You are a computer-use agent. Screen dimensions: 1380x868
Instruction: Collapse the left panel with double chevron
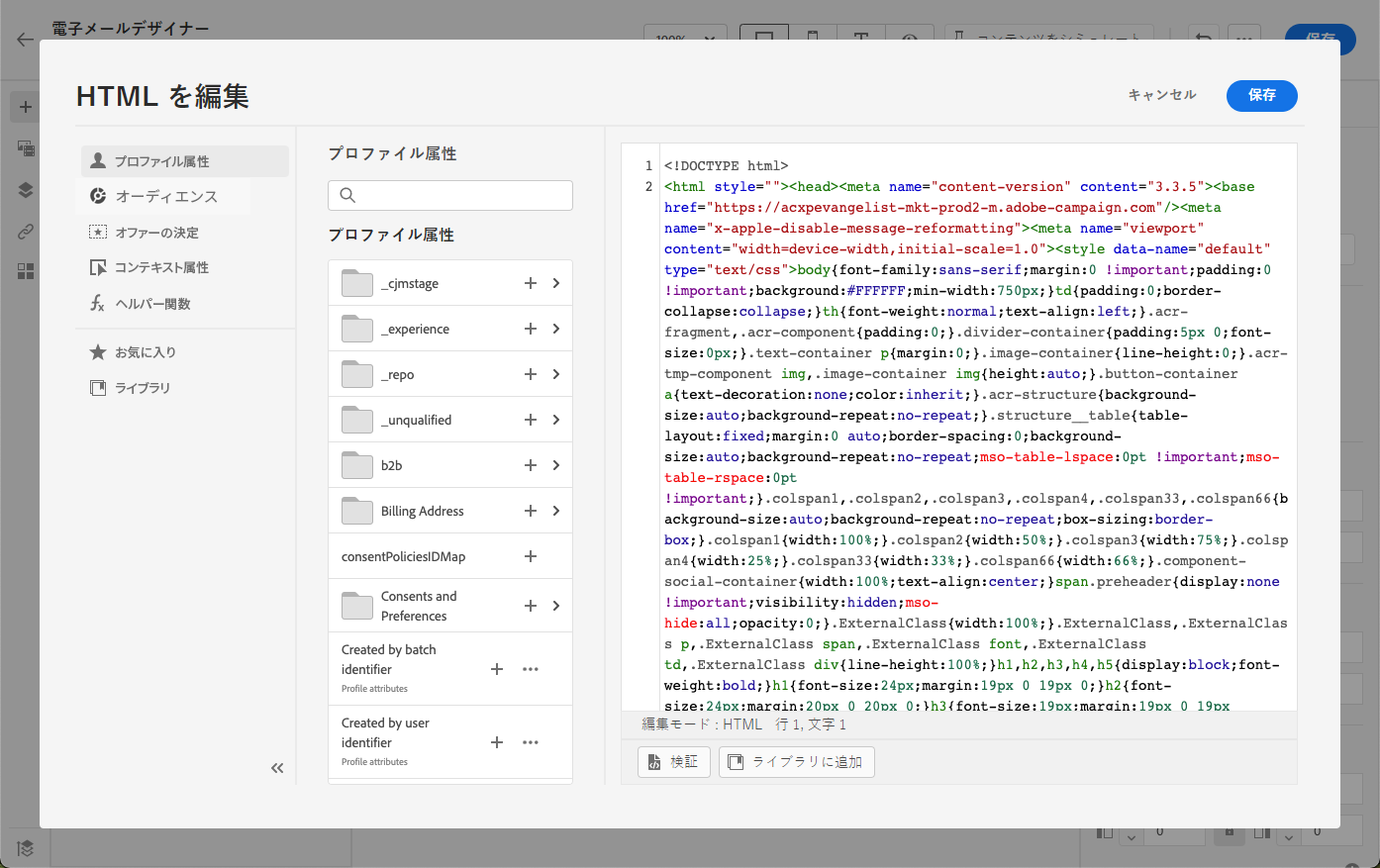pyautogui.click(x=277, y=768)
